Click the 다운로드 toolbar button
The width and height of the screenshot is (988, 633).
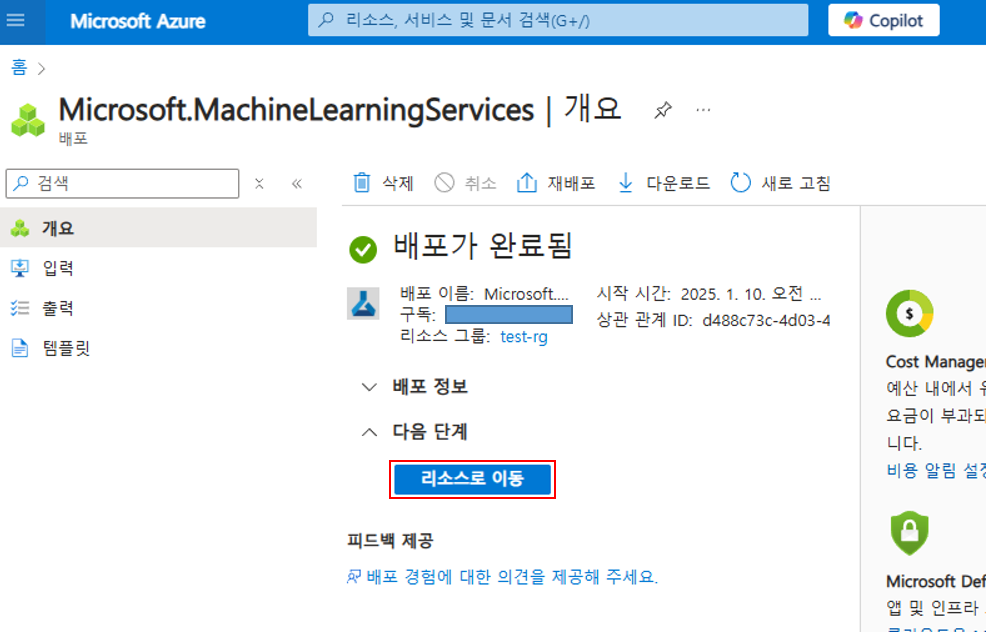point(663,183)
